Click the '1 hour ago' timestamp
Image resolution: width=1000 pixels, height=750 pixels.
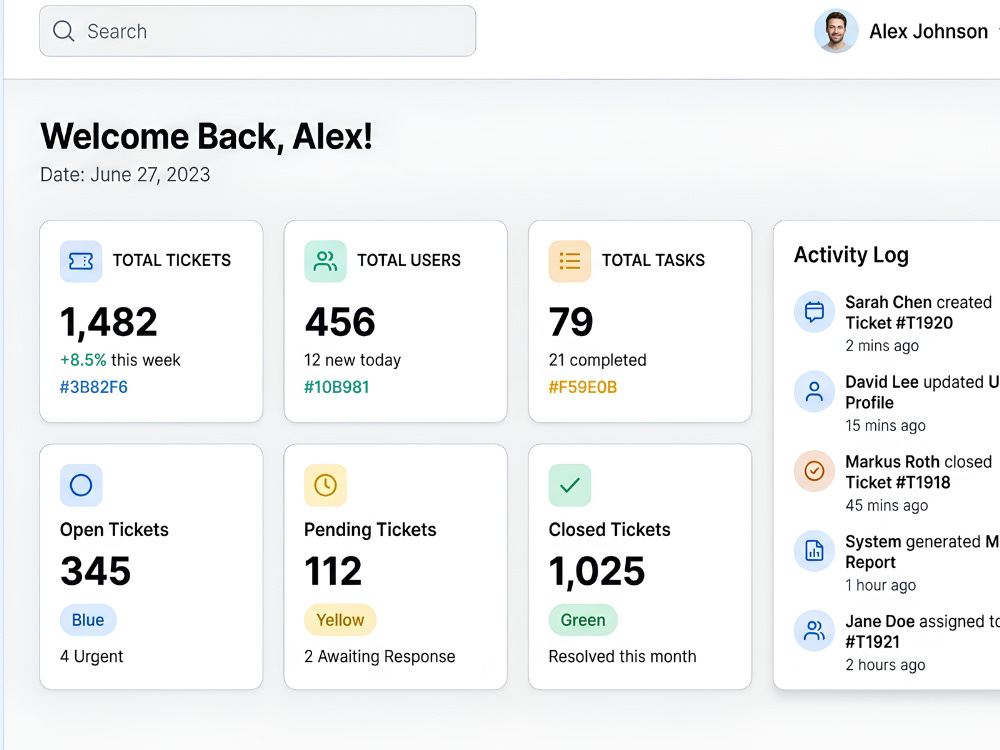tap(881, 585)
